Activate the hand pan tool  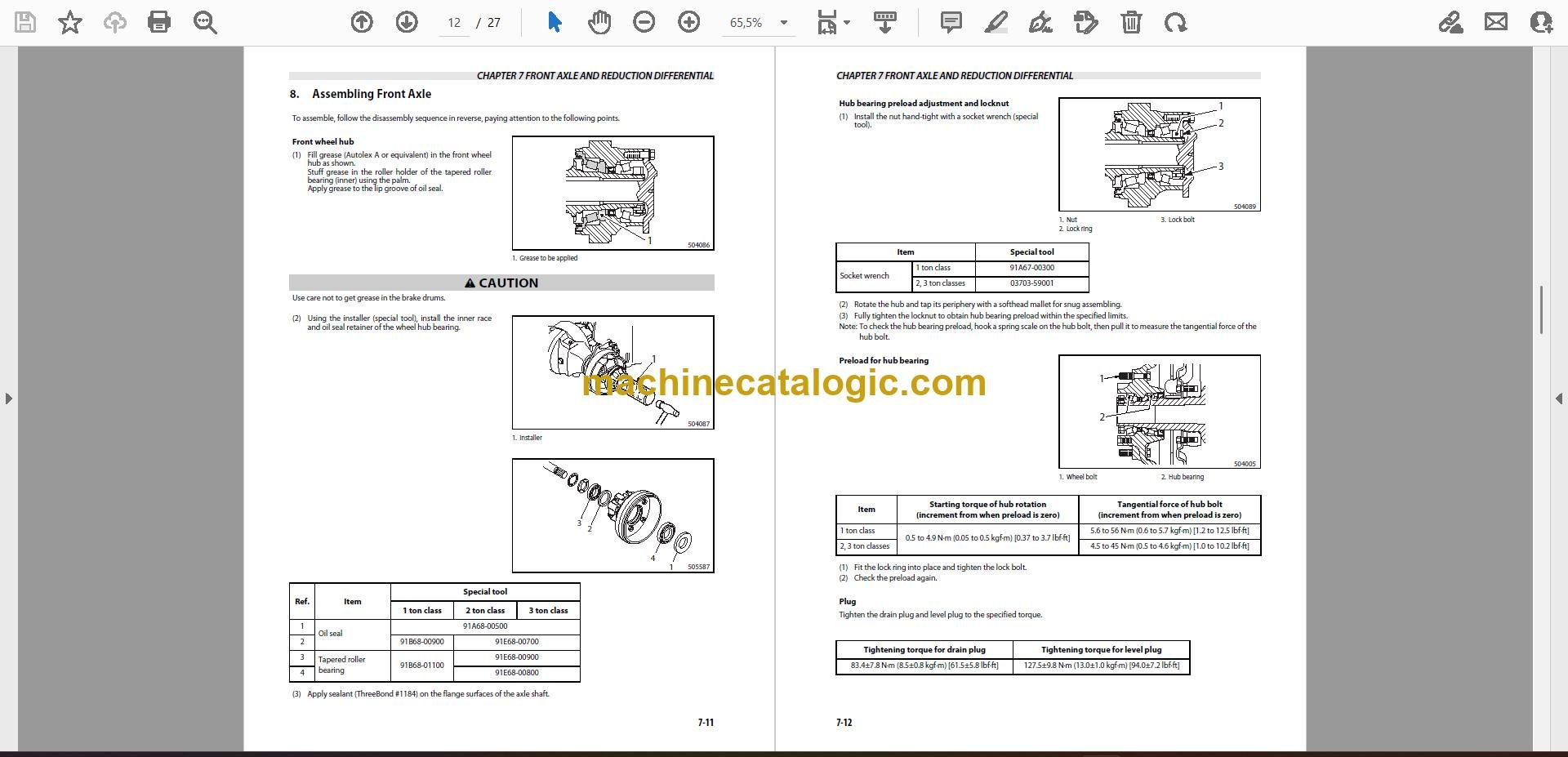(599, 22)
